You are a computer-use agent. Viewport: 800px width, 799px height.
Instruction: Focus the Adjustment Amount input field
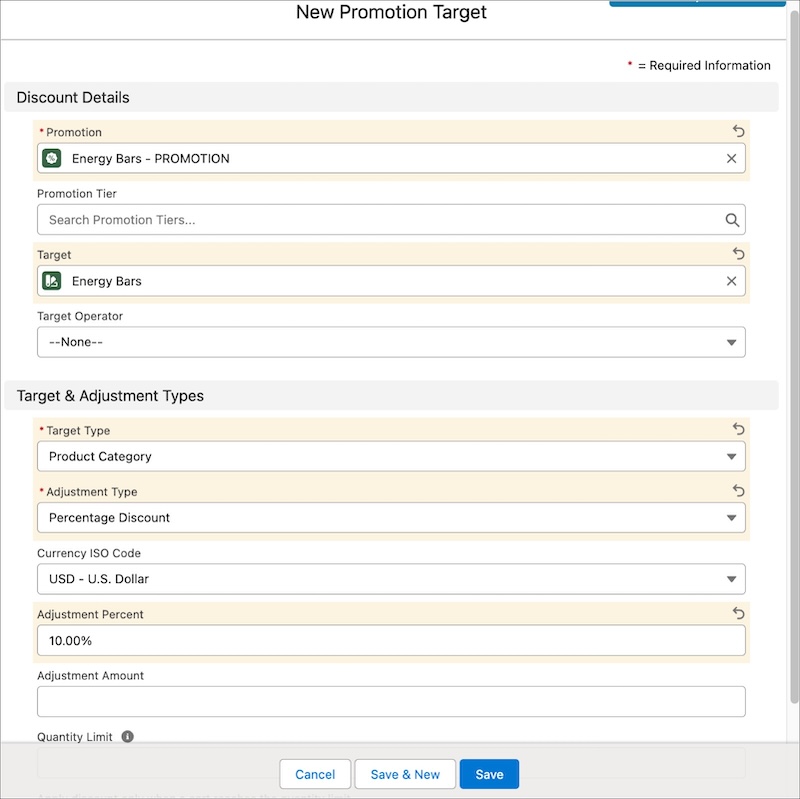point(391,702)
